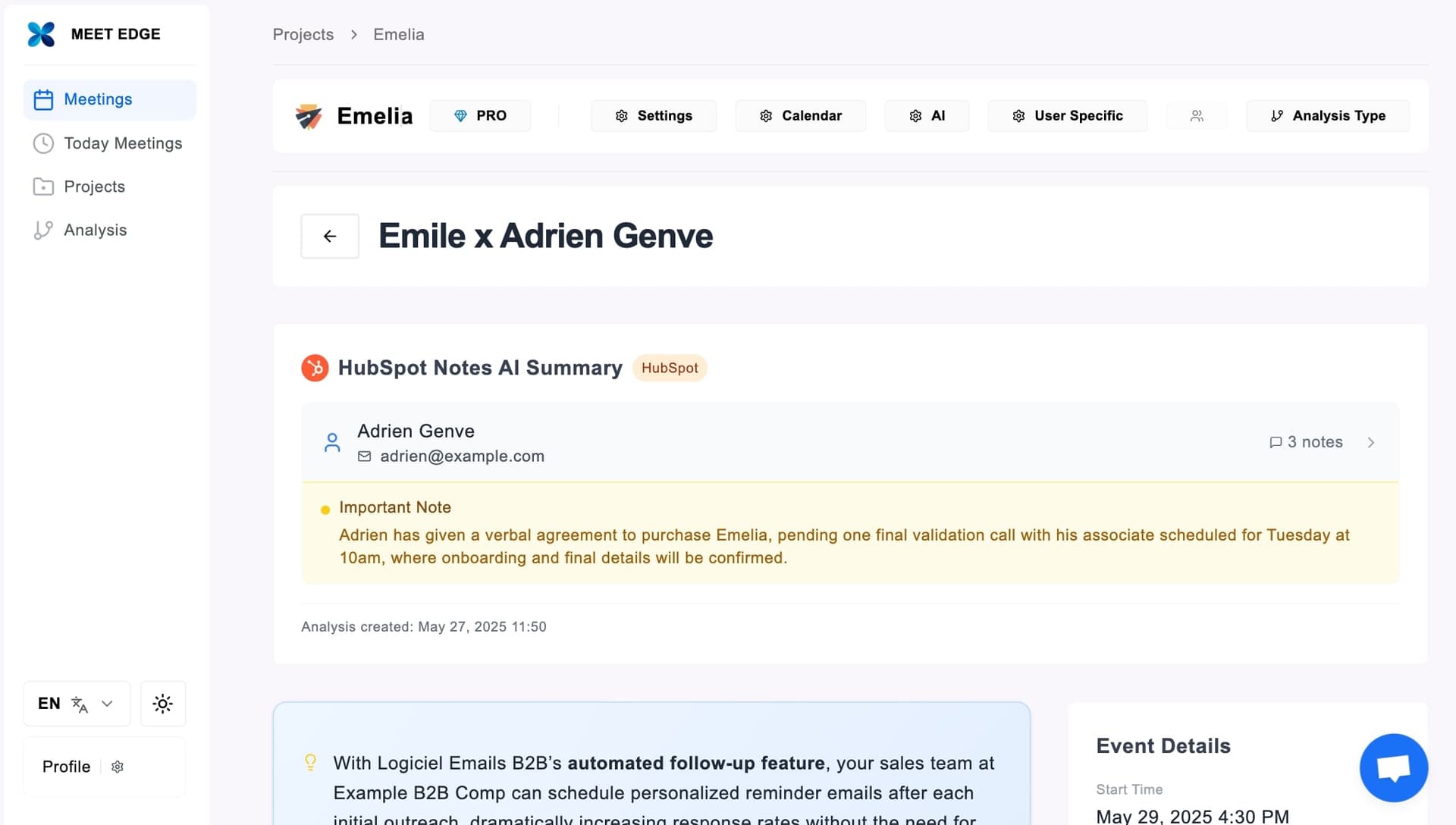Click the HubSpot logo icon
Screen dimensions: 1456x825
(315, 368)
